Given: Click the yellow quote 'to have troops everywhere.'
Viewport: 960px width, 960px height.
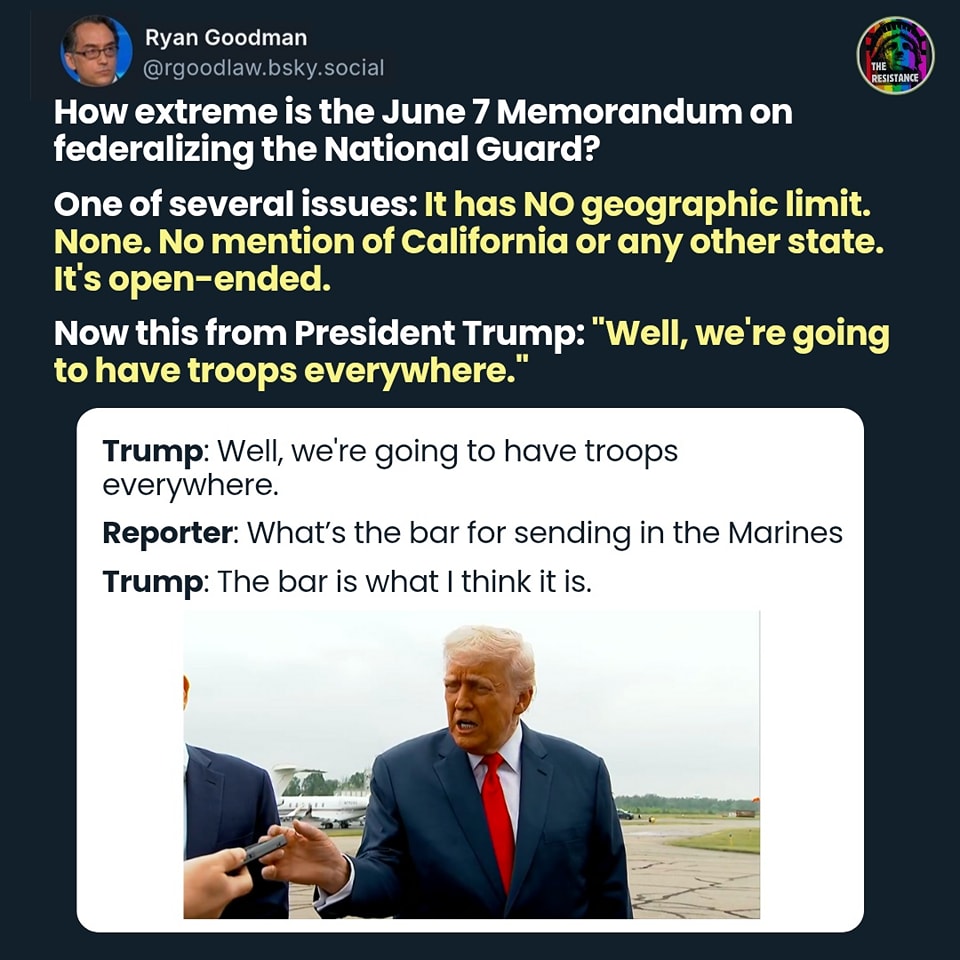Looking at the screenshot, I should pyautogui.click(x=291, y=371).
